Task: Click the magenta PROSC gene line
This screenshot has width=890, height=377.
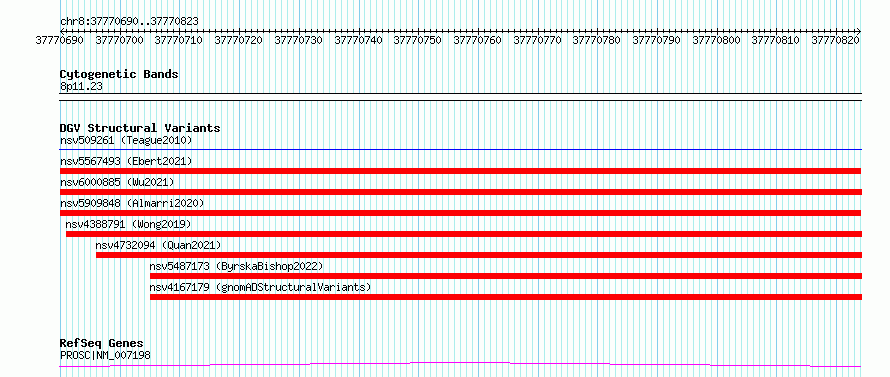Action: [460, 364]
